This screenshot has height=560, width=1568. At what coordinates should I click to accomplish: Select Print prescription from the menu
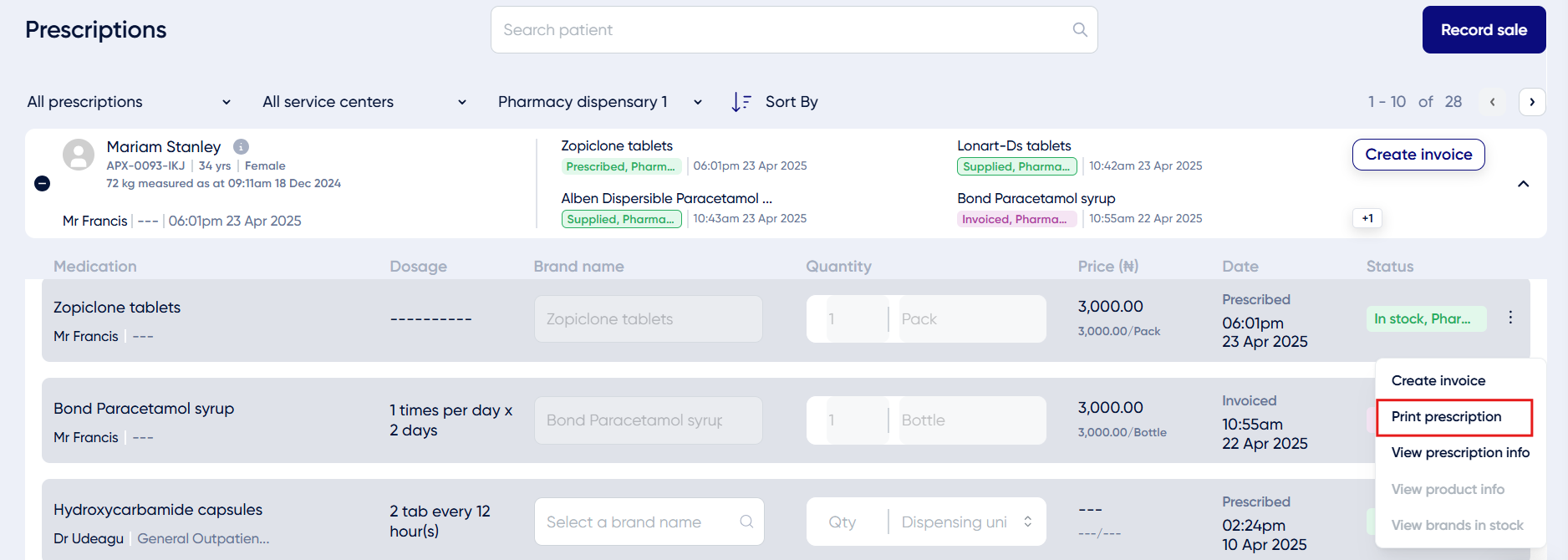click(x=1454, y=417)
